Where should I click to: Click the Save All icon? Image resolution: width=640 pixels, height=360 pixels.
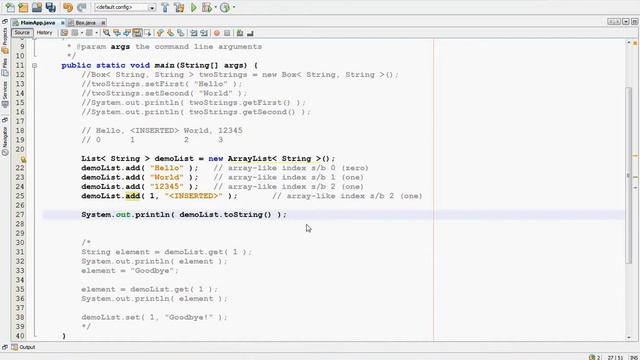point(51,7)
